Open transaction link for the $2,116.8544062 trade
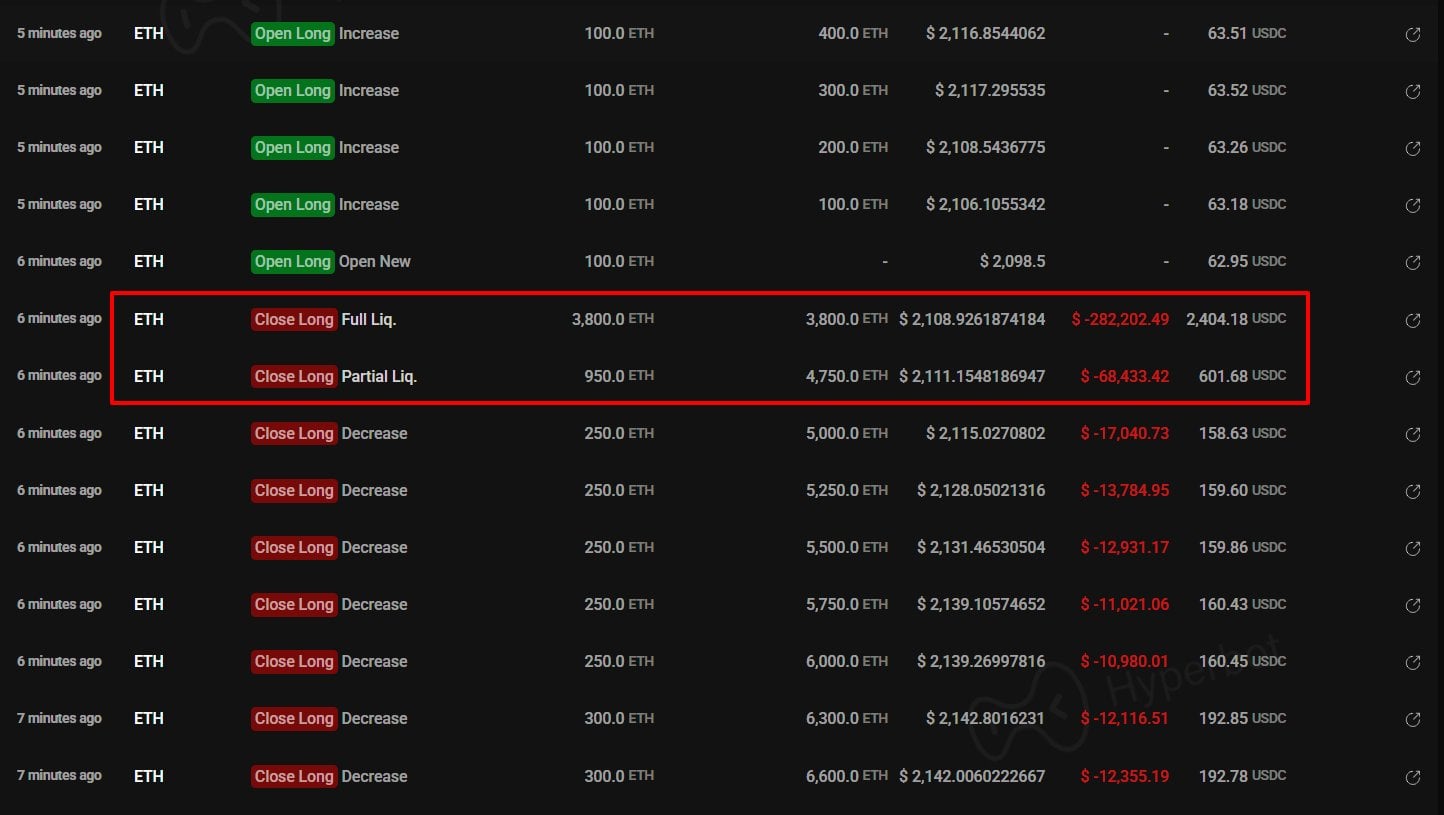 pyautogui.click(x=1413, y=34)
